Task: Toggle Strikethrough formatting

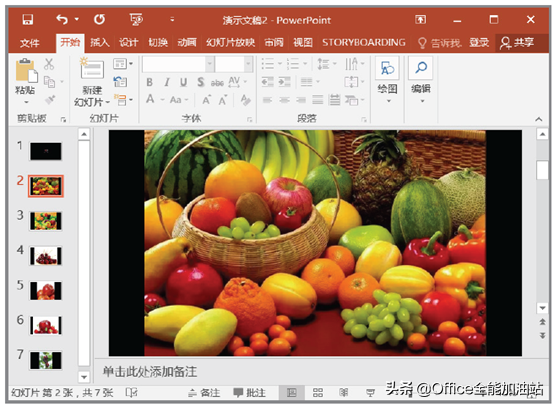Action: click(217, 83)
